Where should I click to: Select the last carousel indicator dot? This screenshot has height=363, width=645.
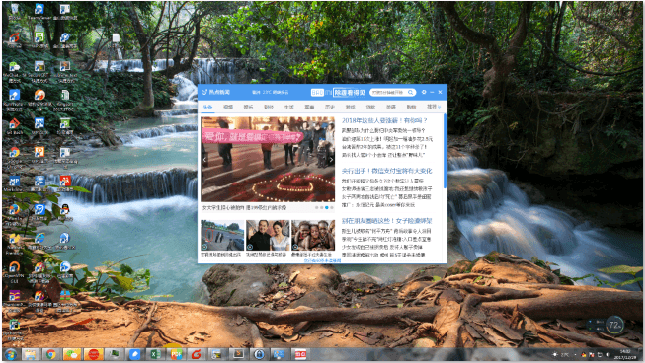coord(332,207)
